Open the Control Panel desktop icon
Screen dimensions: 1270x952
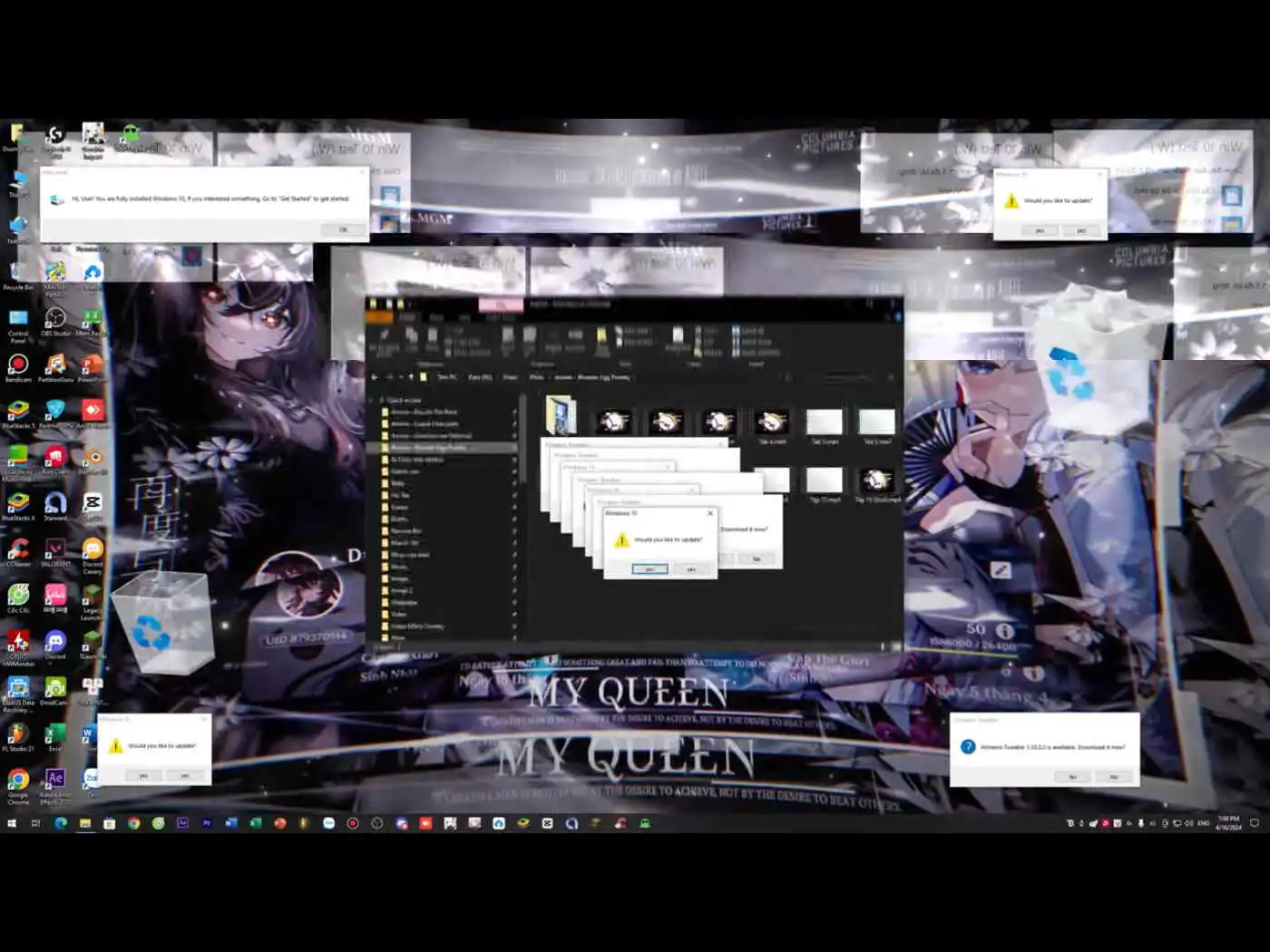coord(18,325)
